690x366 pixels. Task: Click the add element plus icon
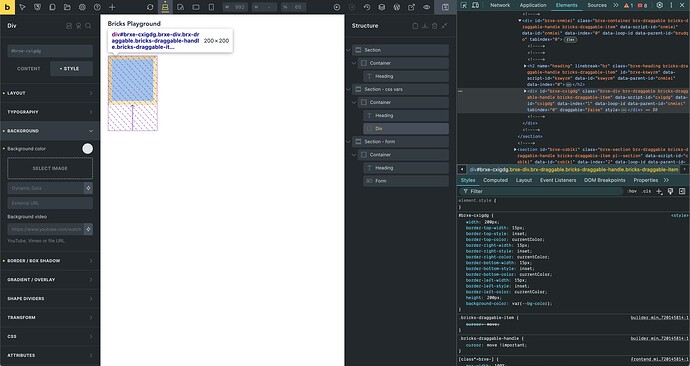(x=112, y=7)
